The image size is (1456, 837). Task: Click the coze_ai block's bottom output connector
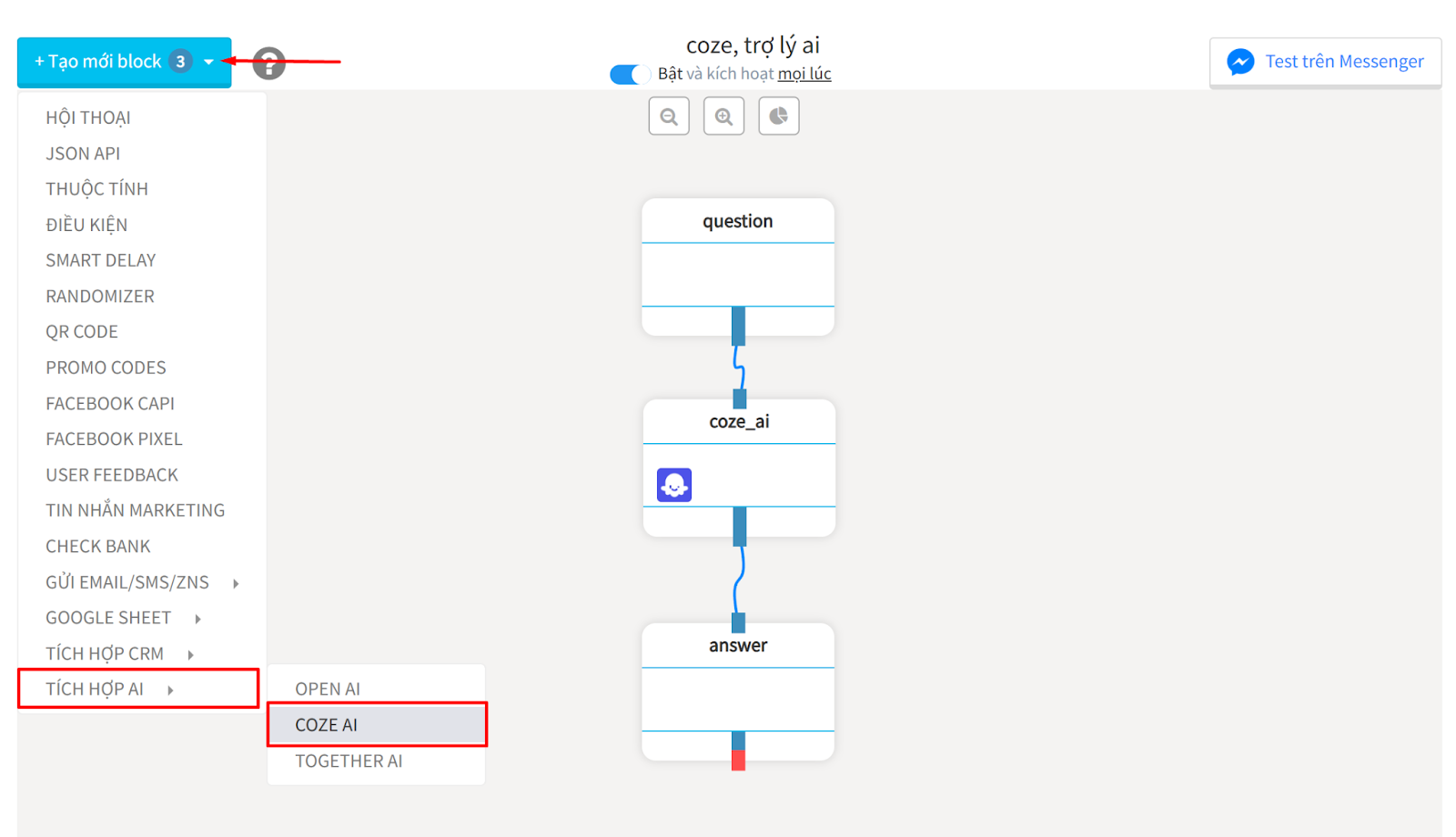point(740,527)
